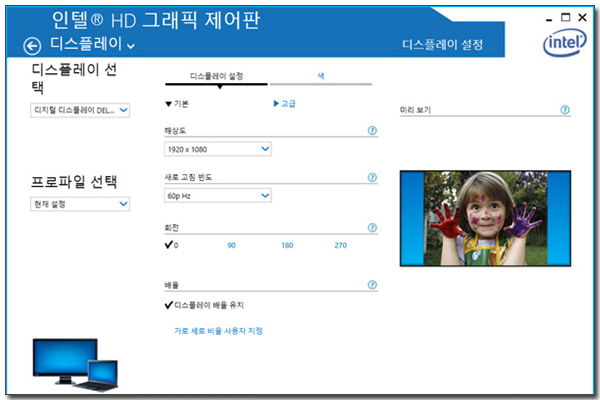The width and height of the screenshot is (600, 400).
Task: Click the 인텔 HD 그래픽 제어판 title
Action: pos(156,20)
